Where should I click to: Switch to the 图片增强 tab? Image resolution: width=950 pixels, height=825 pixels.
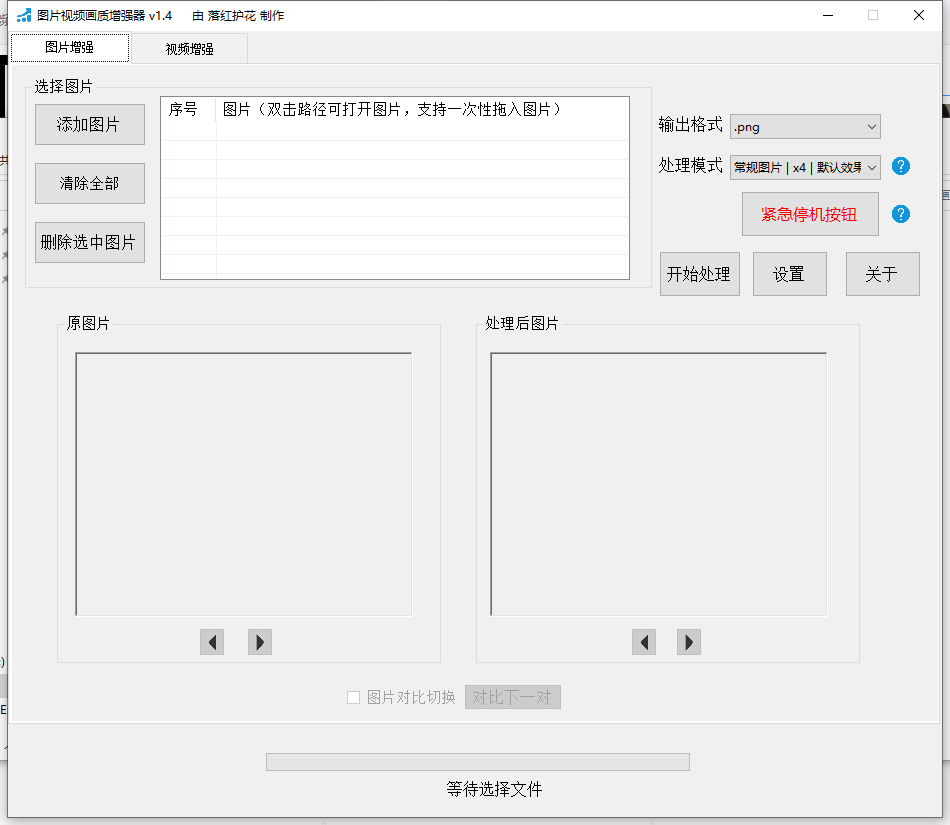point(70,48)
